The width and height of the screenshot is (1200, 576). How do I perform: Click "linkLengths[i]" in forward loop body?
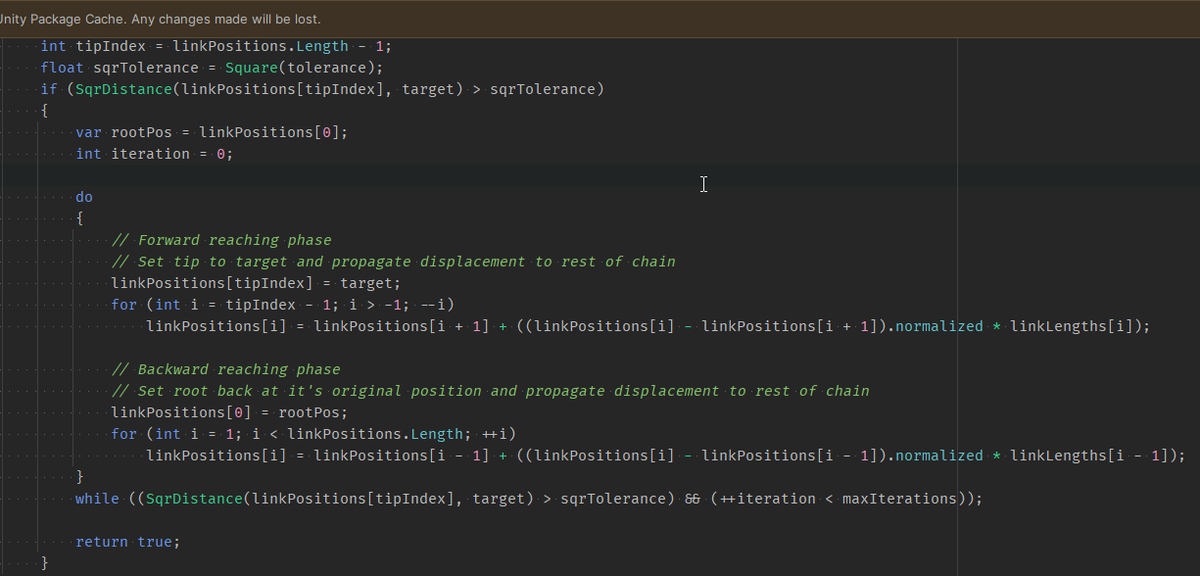click(1071, 326)
